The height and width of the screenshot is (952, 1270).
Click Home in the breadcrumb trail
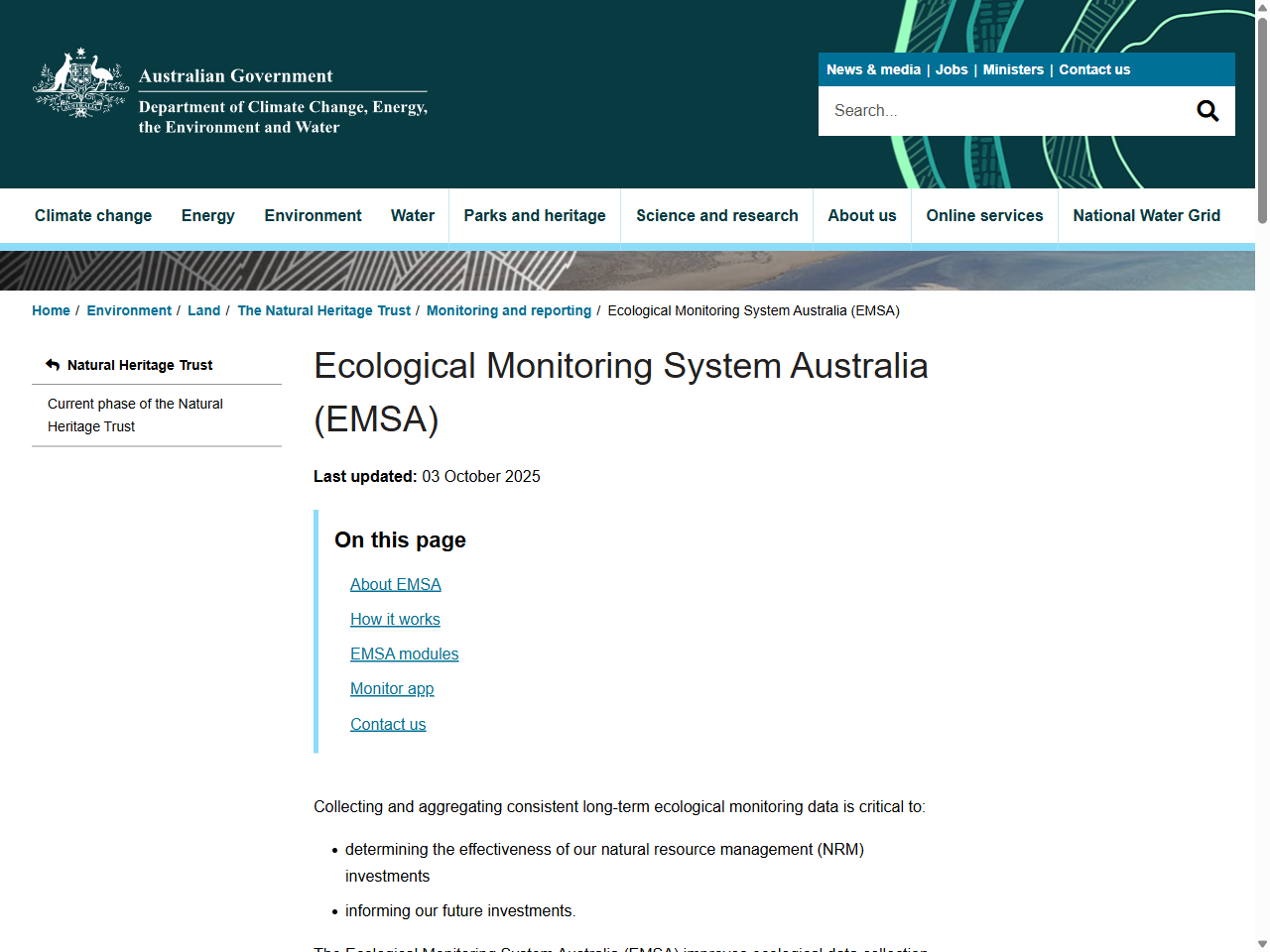point(51,310)
